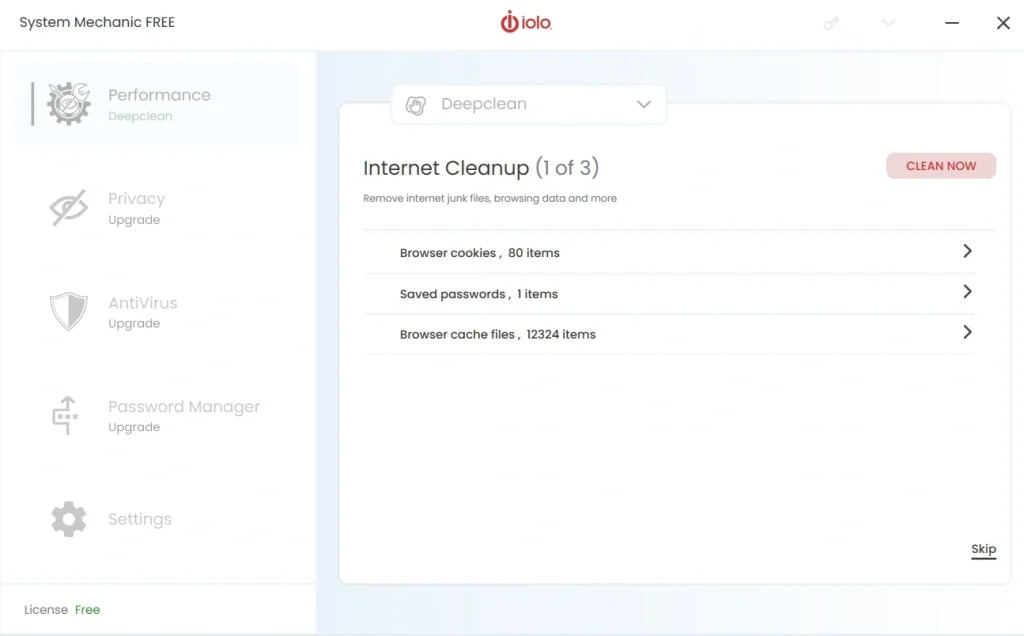
Task: Select the Password Manager sidebar tab
Action: [159, 415]
